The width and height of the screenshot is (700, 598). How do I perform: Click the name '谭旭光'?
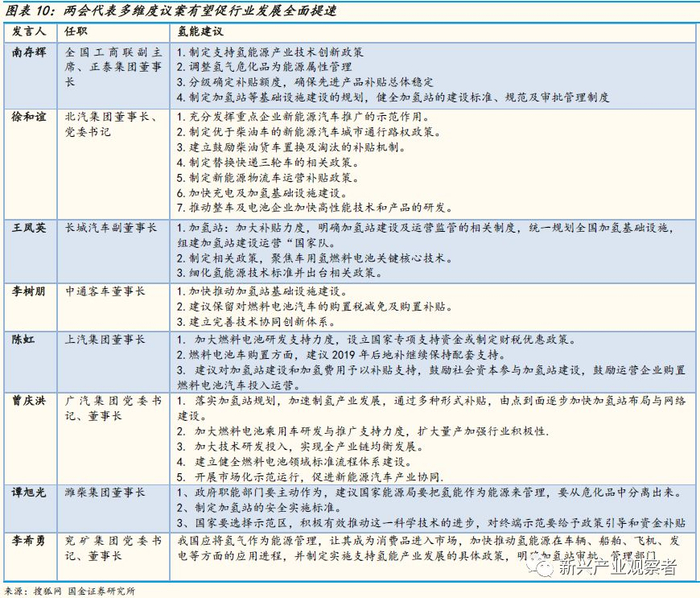29,493
